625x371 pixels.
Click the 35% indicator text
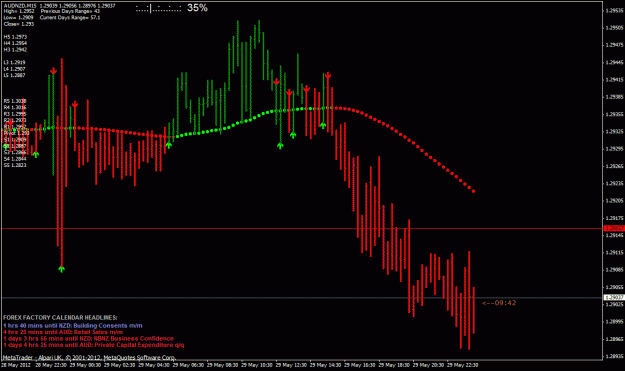197,8
